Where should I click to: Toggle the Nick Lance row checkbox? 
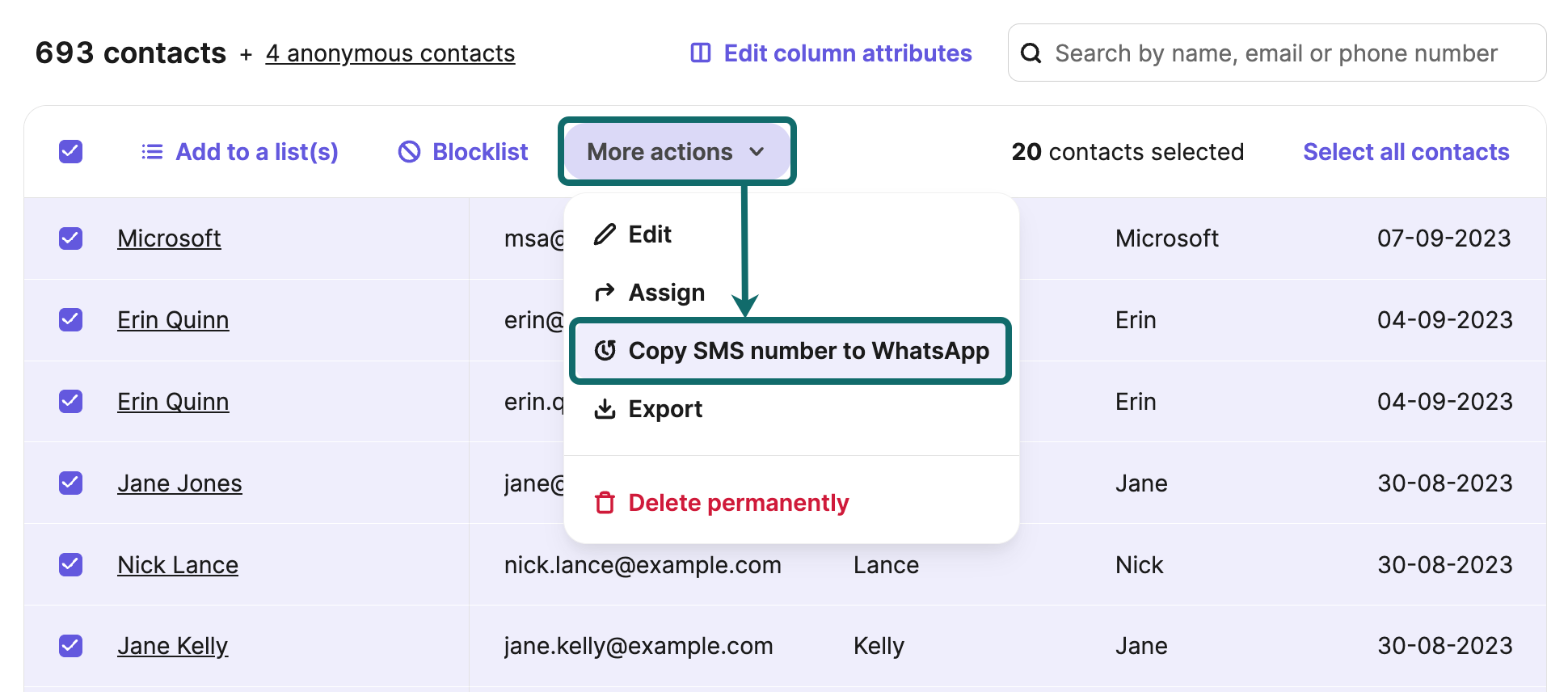(x=71, y=564)
